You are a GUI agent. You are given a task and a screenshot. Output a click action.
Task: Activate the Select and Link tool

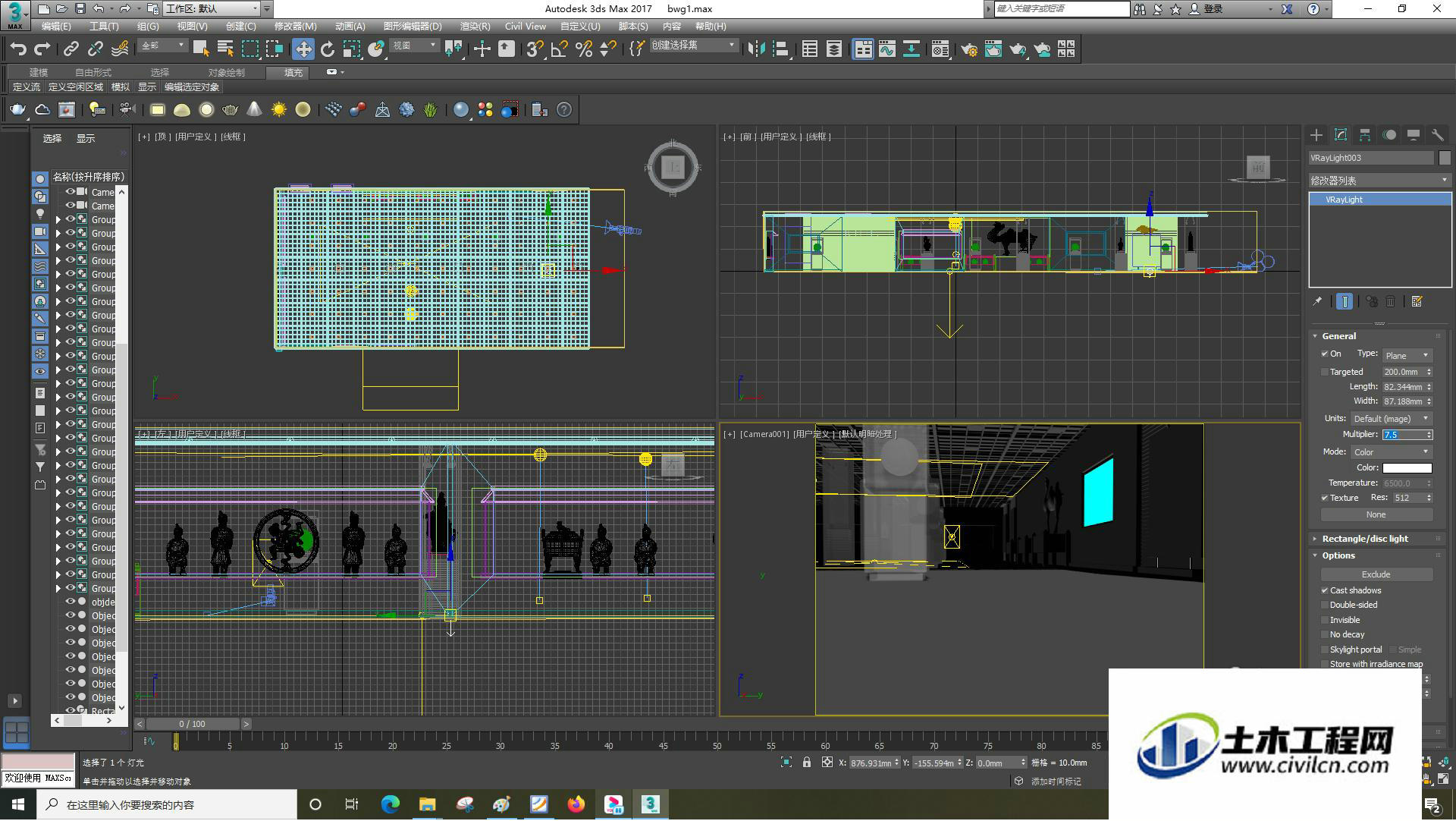coord(71,49)
